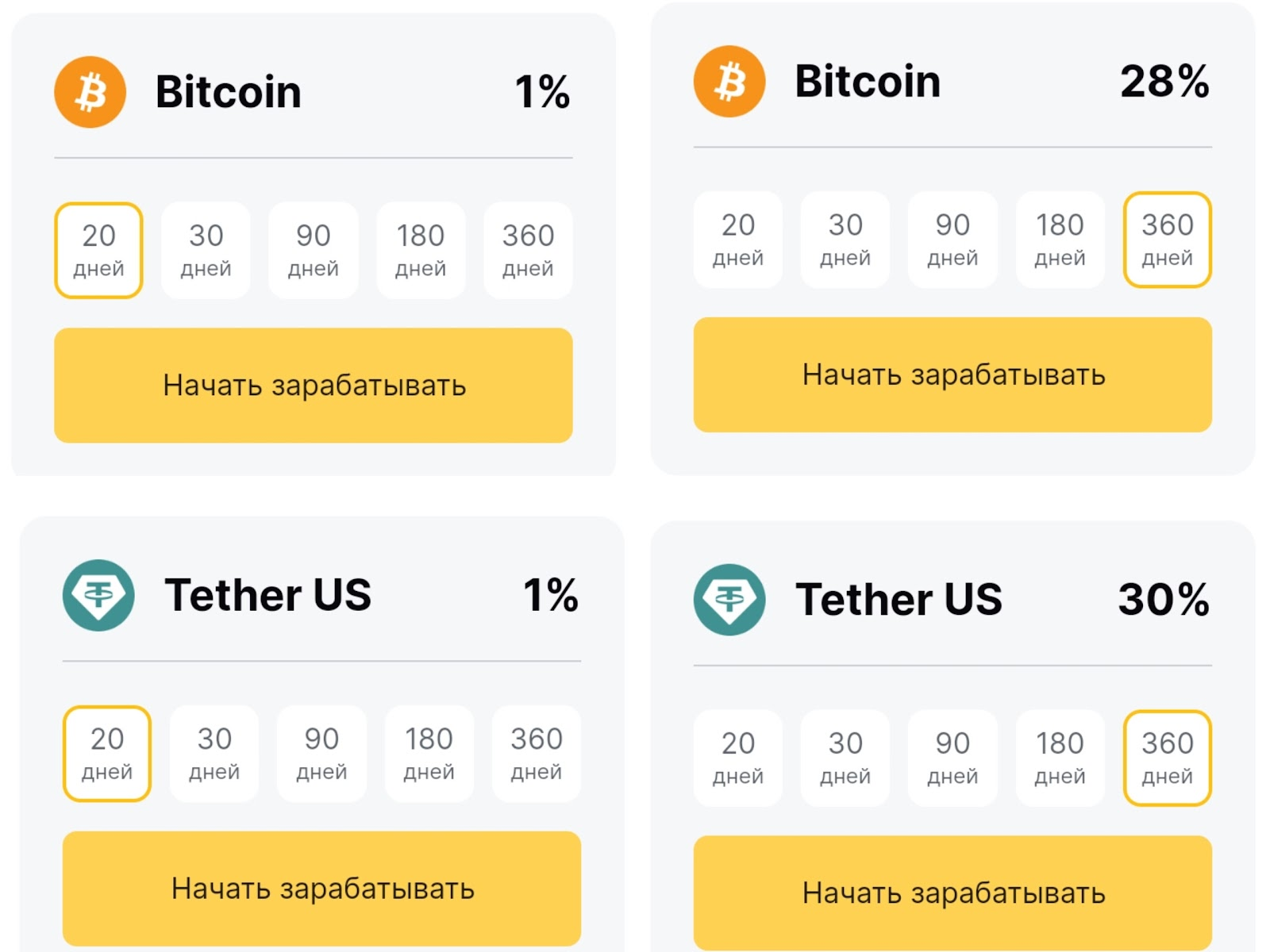Click the Tether logo in the 30% card

tap(729, 600)
